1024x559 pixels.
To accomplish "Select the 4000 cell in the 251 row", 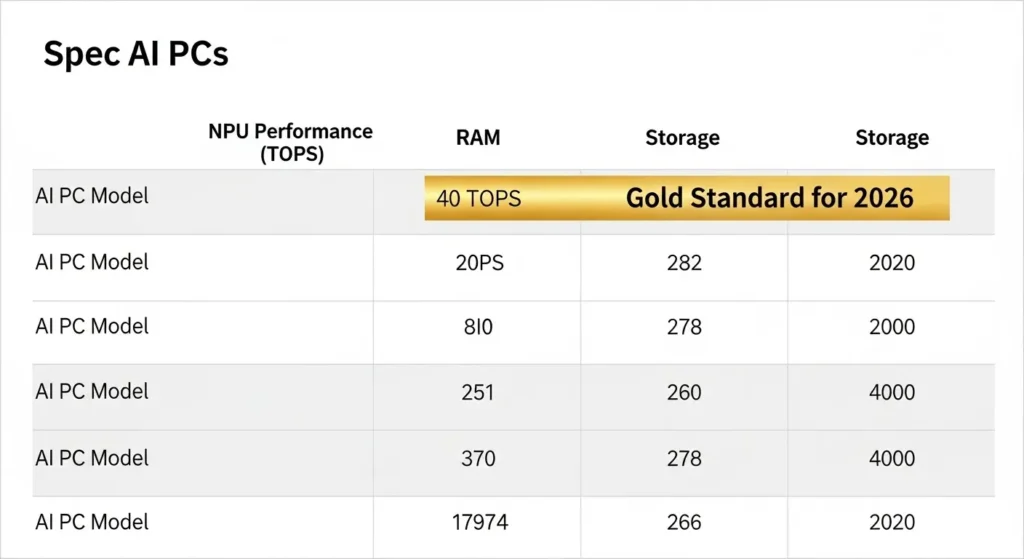I will (x=892, y=392).
